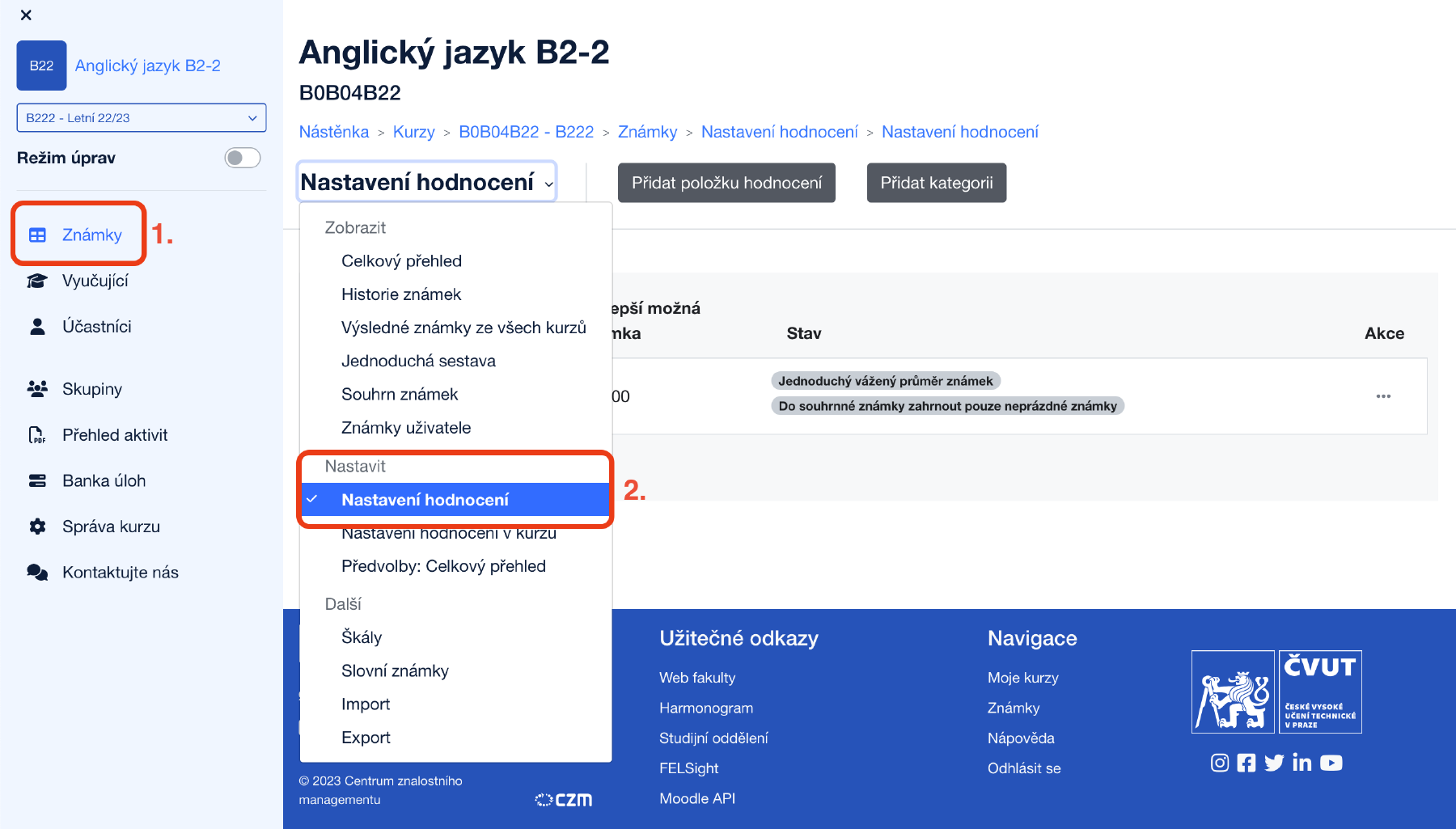The width and height of the screenshot is (1456, 829).
Task: Click the Přidat kategorii button
Action: click(936, 183)
